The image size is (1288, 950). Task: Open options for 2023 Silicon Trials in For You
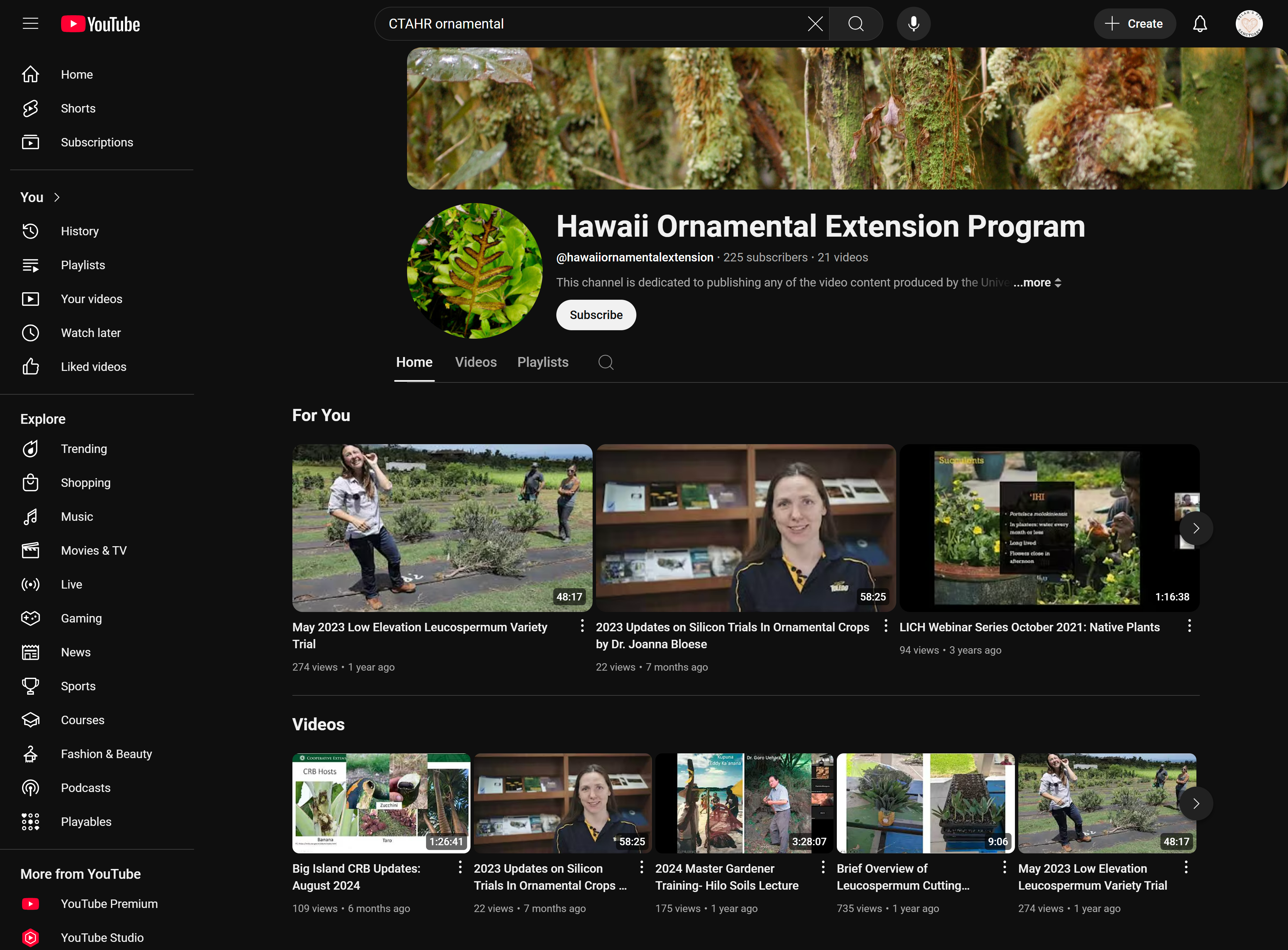[x=886, y=626]
